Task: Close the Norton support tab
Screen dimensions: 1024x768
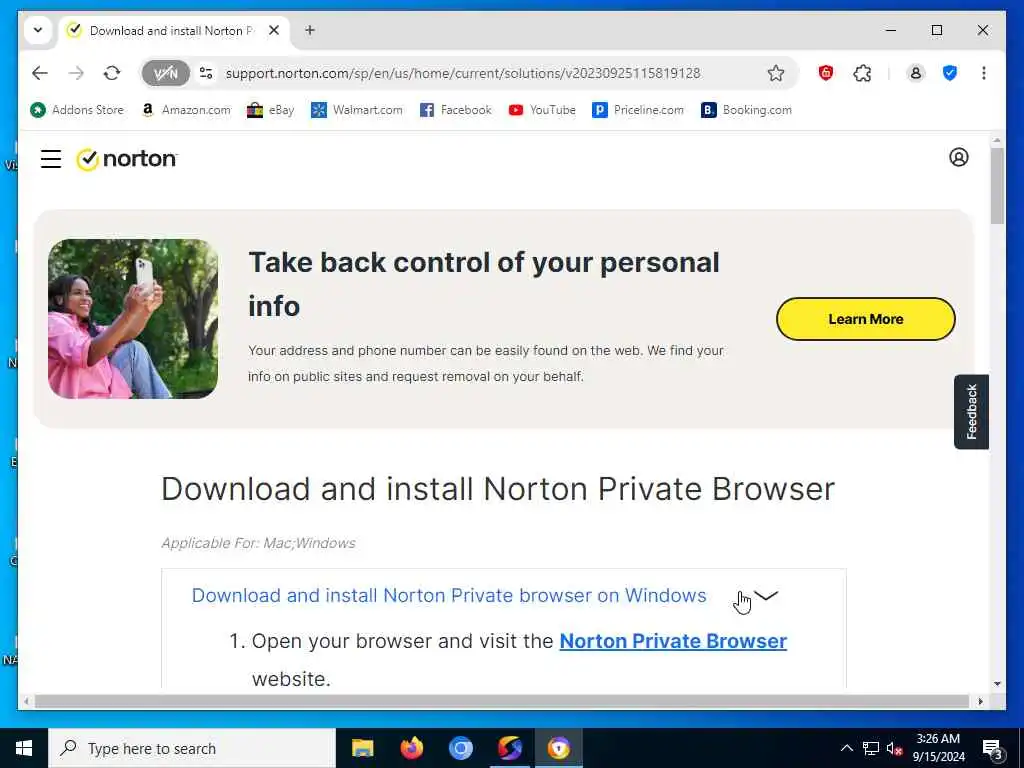Action: [274, 31]
